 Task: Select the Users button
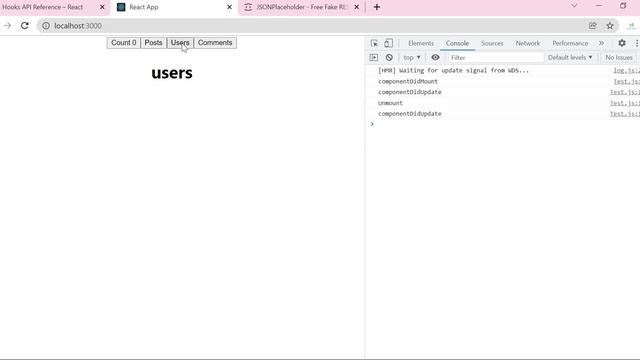coord(180,43)
